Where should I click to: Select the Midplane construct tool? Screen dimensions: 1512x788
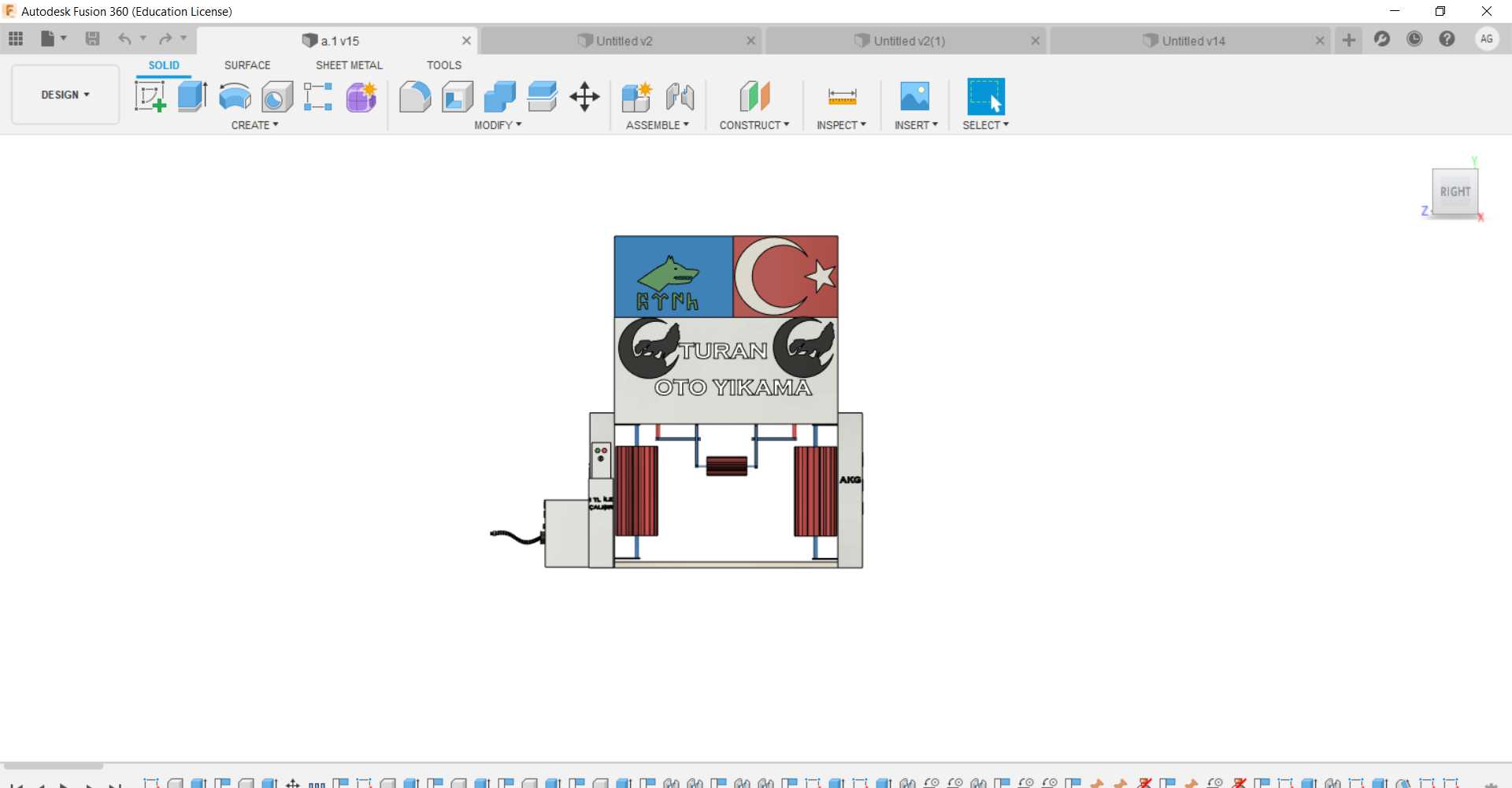point(754,97)
